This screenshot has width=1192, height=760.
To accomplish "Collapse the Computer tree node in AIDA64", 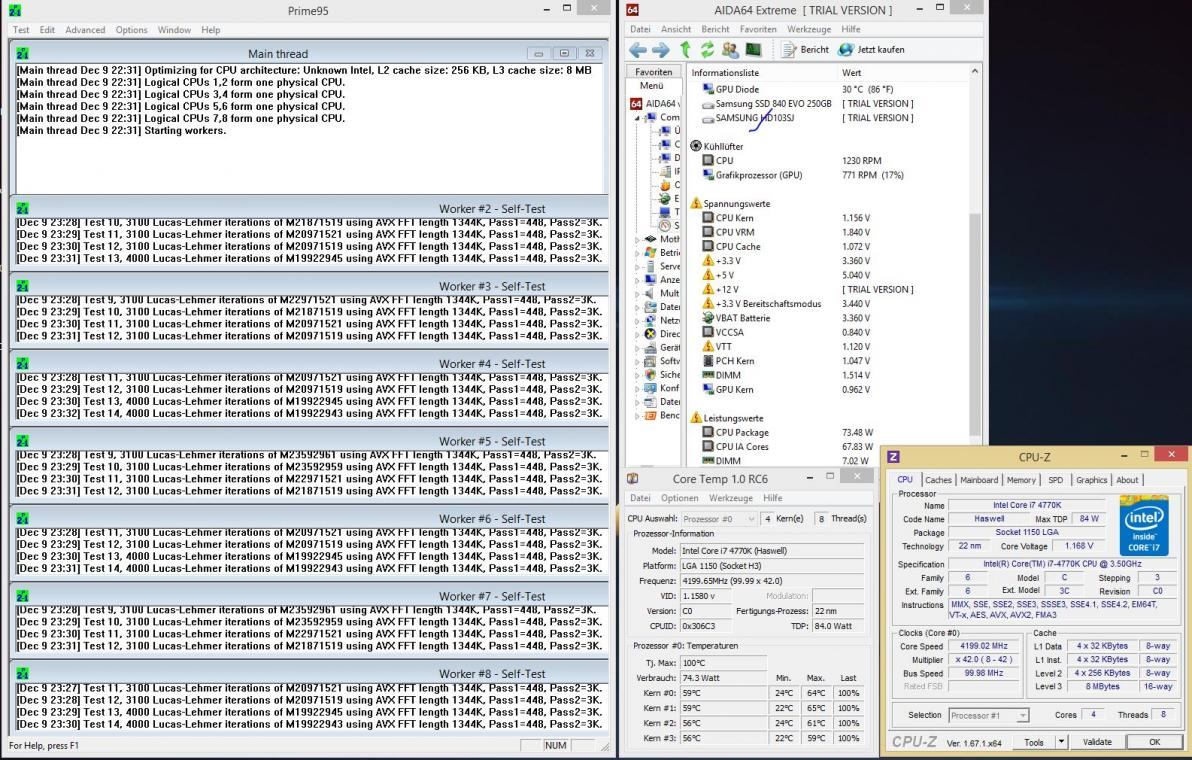I will point(638,118).
